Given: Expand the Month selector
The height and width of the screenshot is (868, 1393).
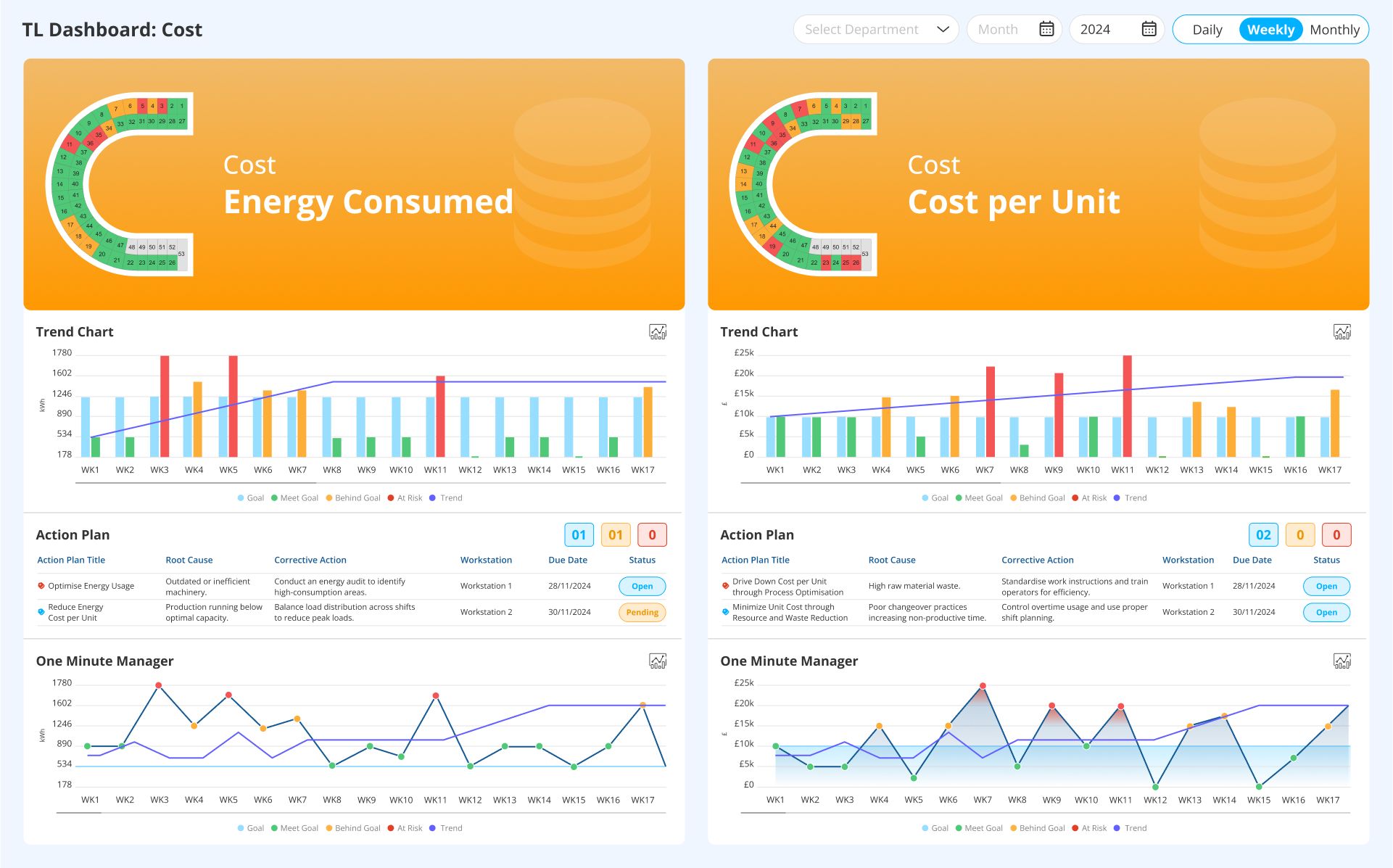Looking at the screenshot, I should (x=1014, y=29).
